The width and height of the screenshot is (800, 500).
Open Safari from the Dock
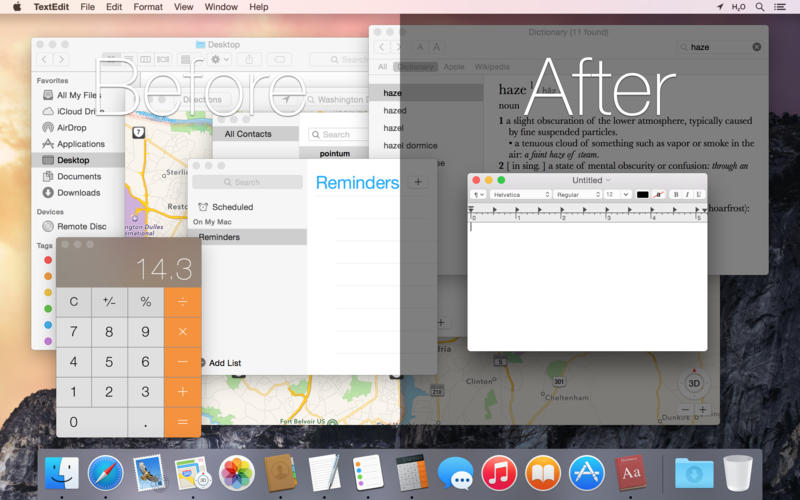pos(105,472)
